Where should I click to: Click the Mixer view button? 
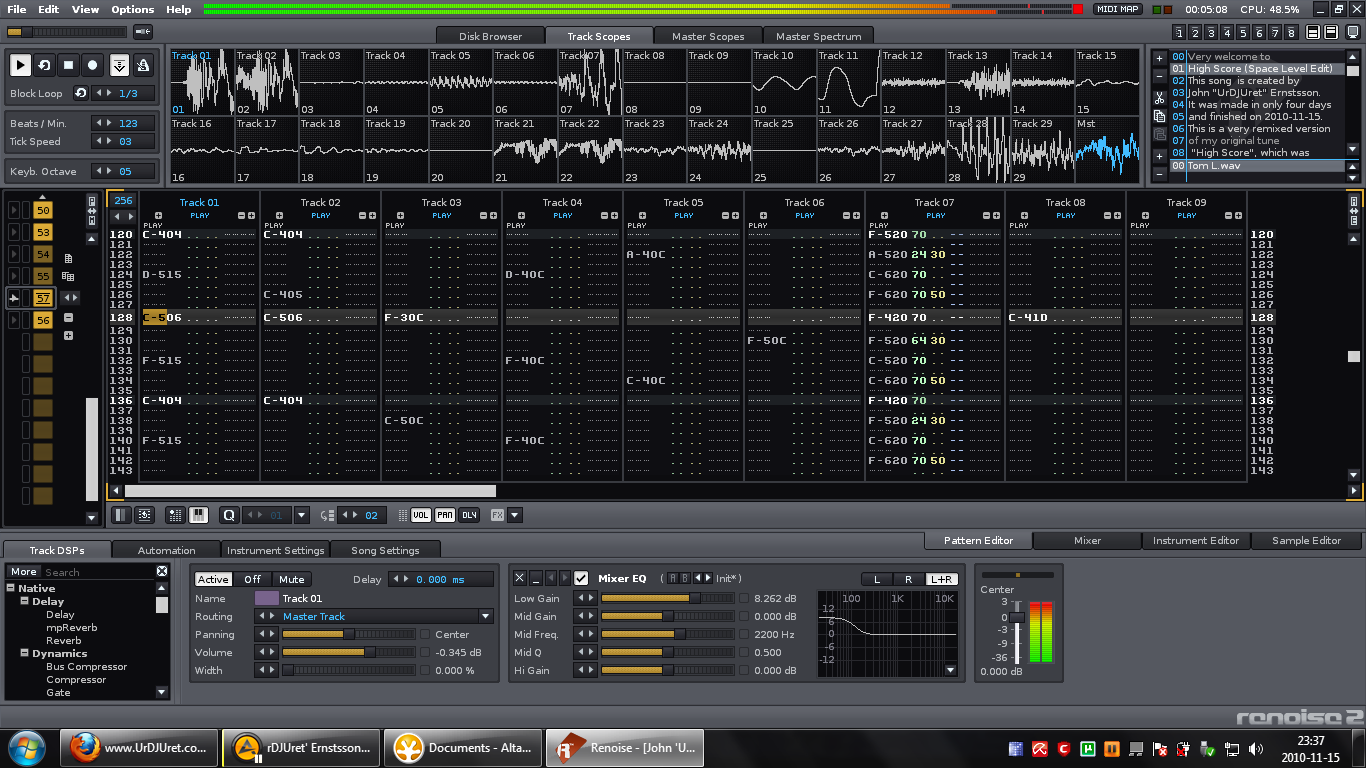coord(1087,540)
